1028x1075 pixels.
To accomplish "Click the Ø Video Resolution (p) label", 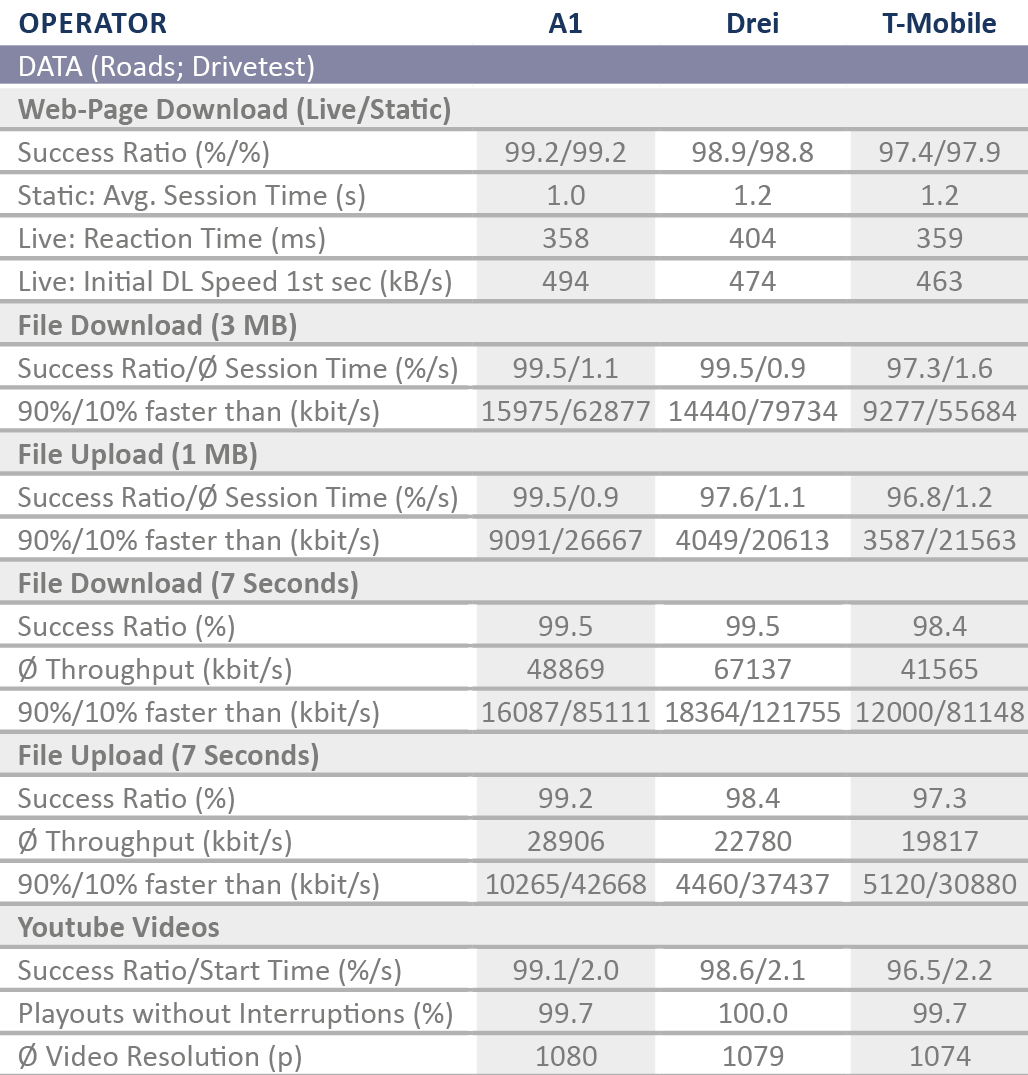I will coord(160,1057).
